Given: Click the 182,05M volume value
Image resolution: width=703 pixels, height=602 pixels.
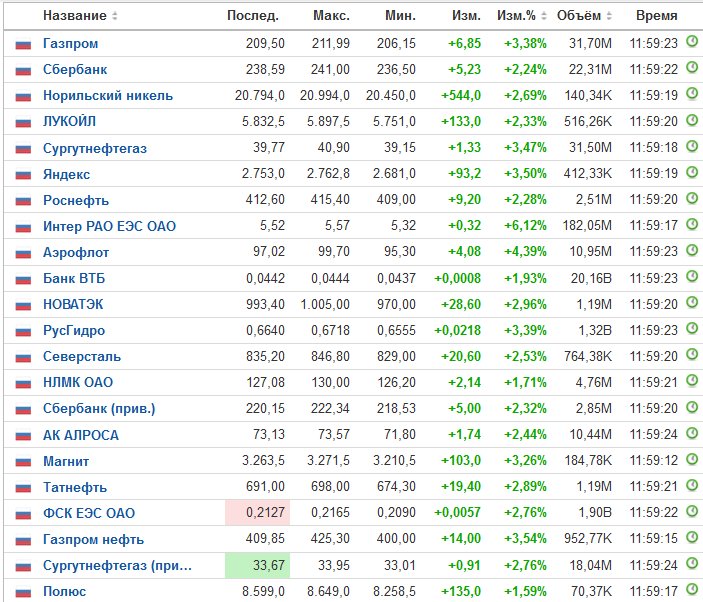Looking at the screenshot, I should point(587,225).
